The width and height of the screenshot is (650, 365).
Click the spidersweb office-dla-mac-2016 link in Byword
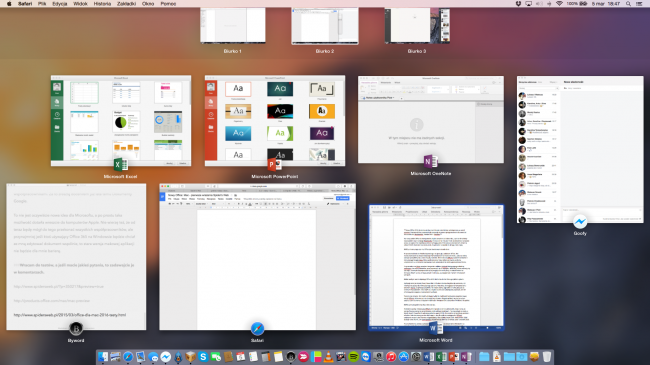[x=70, y=315]
